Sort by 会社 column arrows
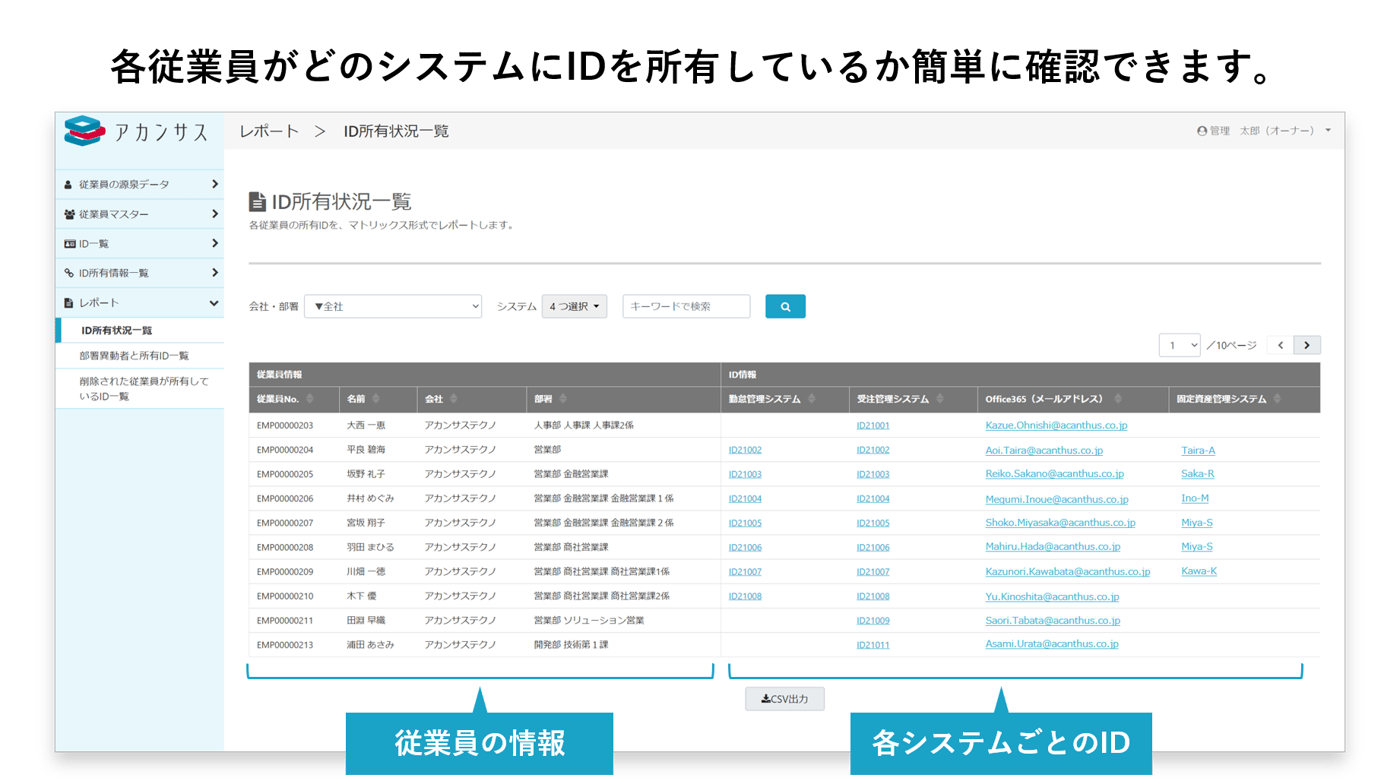 (453, 399)
